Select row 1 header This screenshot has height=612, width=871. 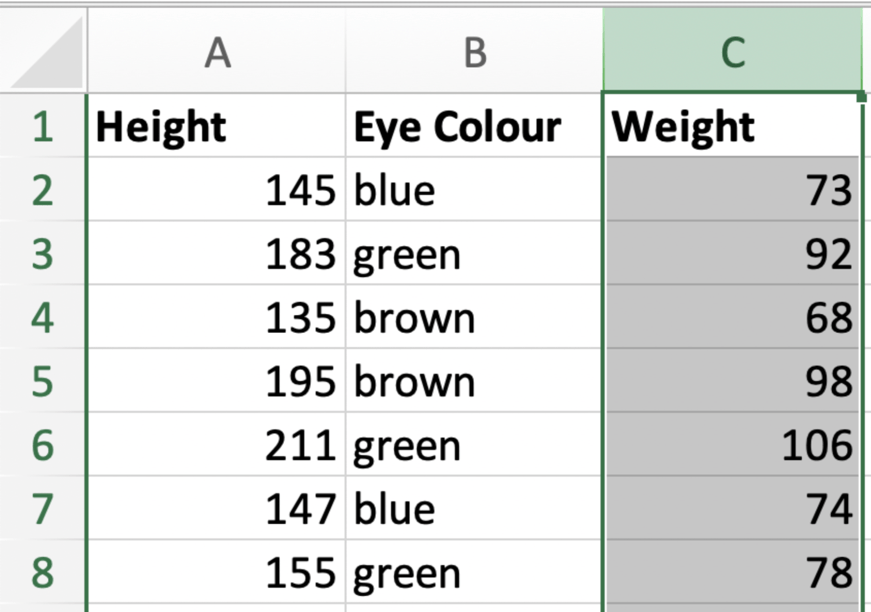tap(43, 126)
